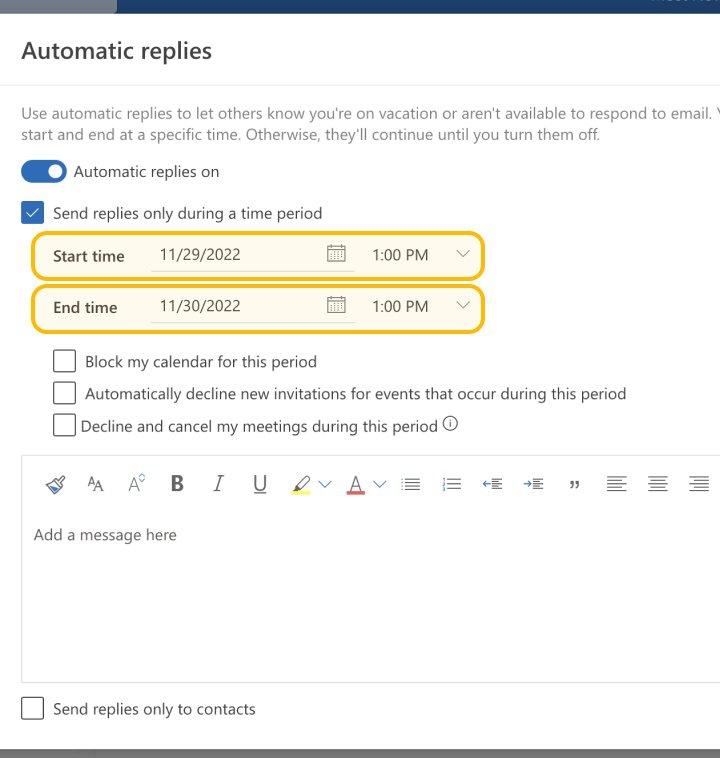This screenshot has width=720, height=758.
Task: Uncheck Send replies only during a time period
Action: point(32,213)
